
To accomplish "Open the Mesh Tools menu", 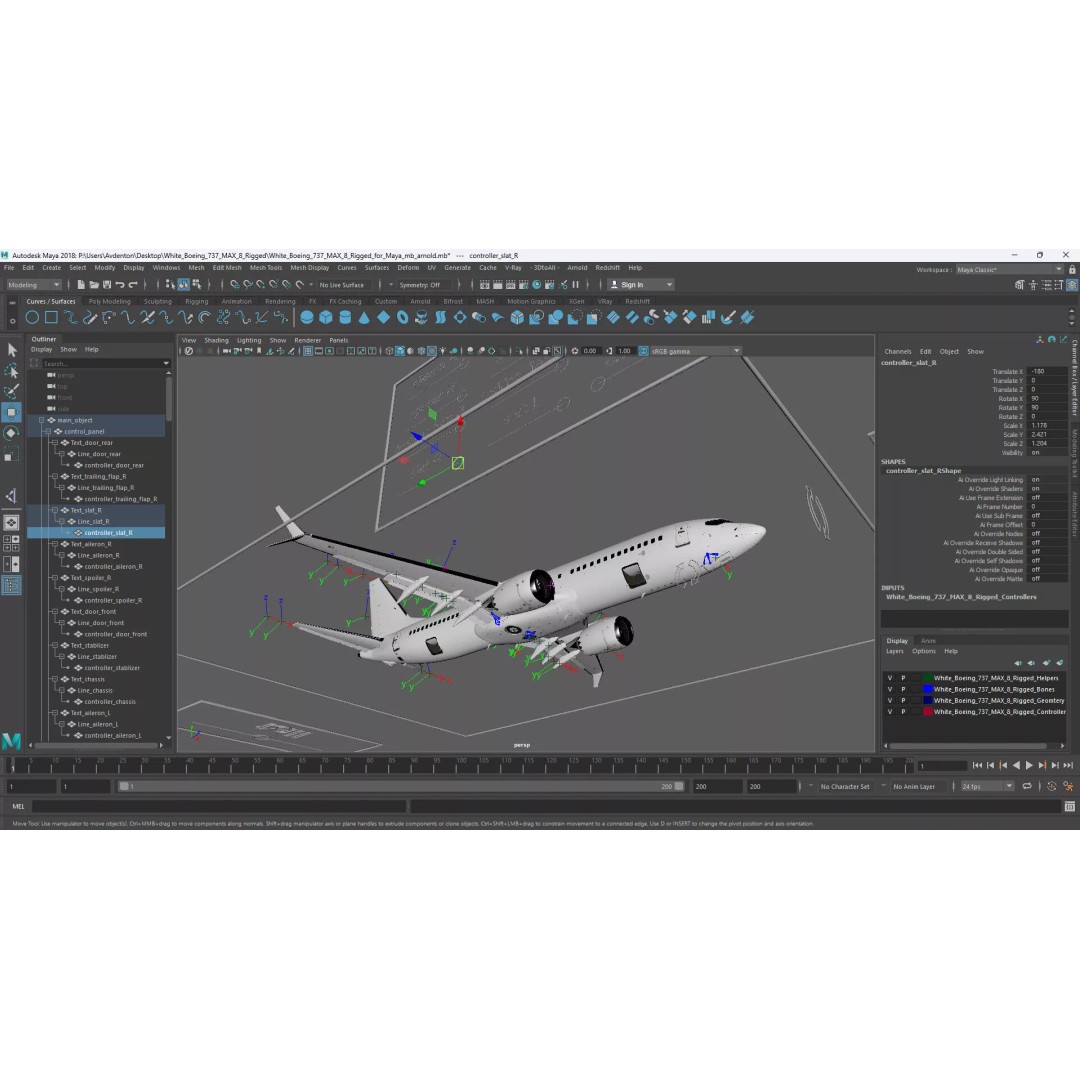I will tap(266, 268).
